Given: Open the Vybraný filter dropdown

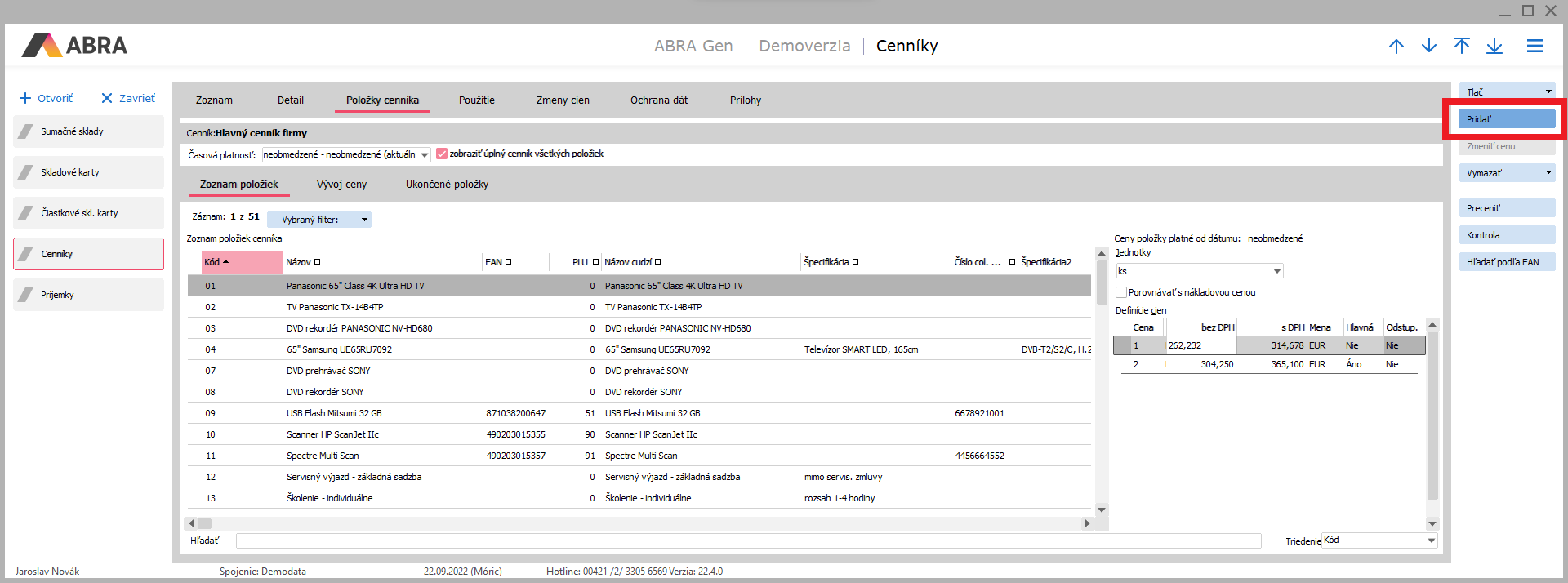Looking at the screenshot, I should click(x=364, y=220).
